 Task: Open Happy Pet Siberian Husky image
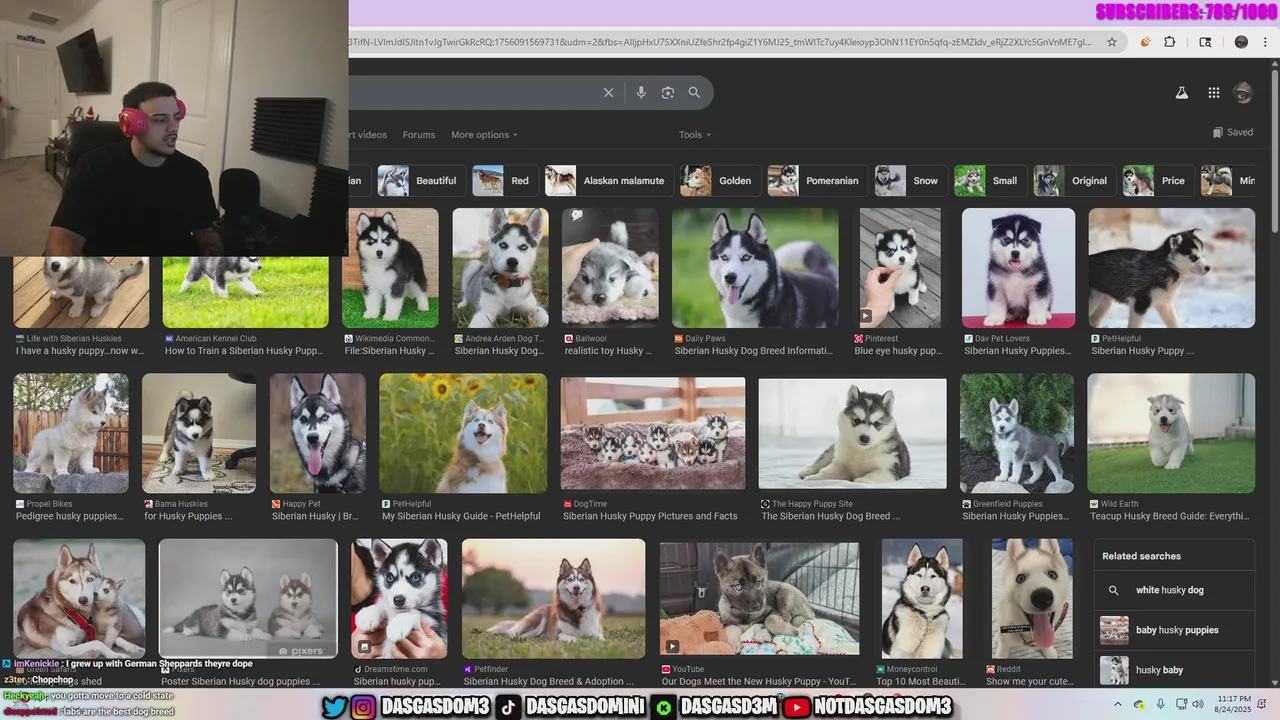pyautogui.click(x=318, y=433)
